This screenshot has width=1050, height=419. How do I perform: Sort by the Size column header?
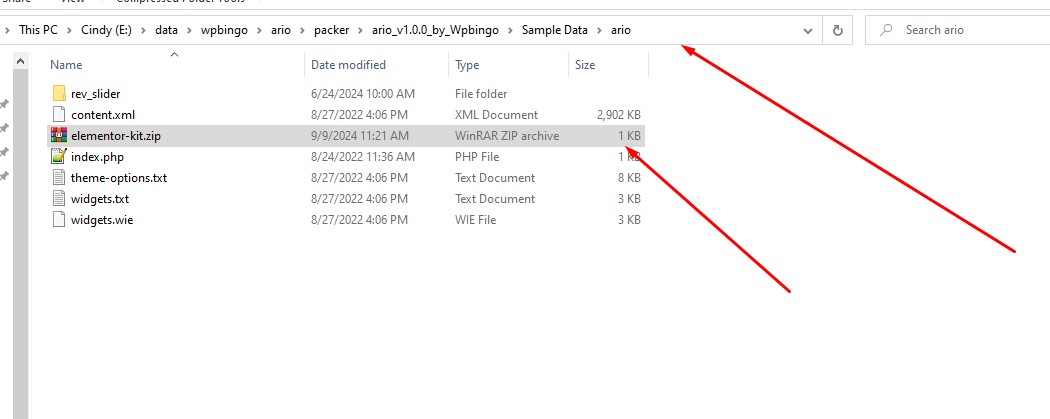point(585,65)
